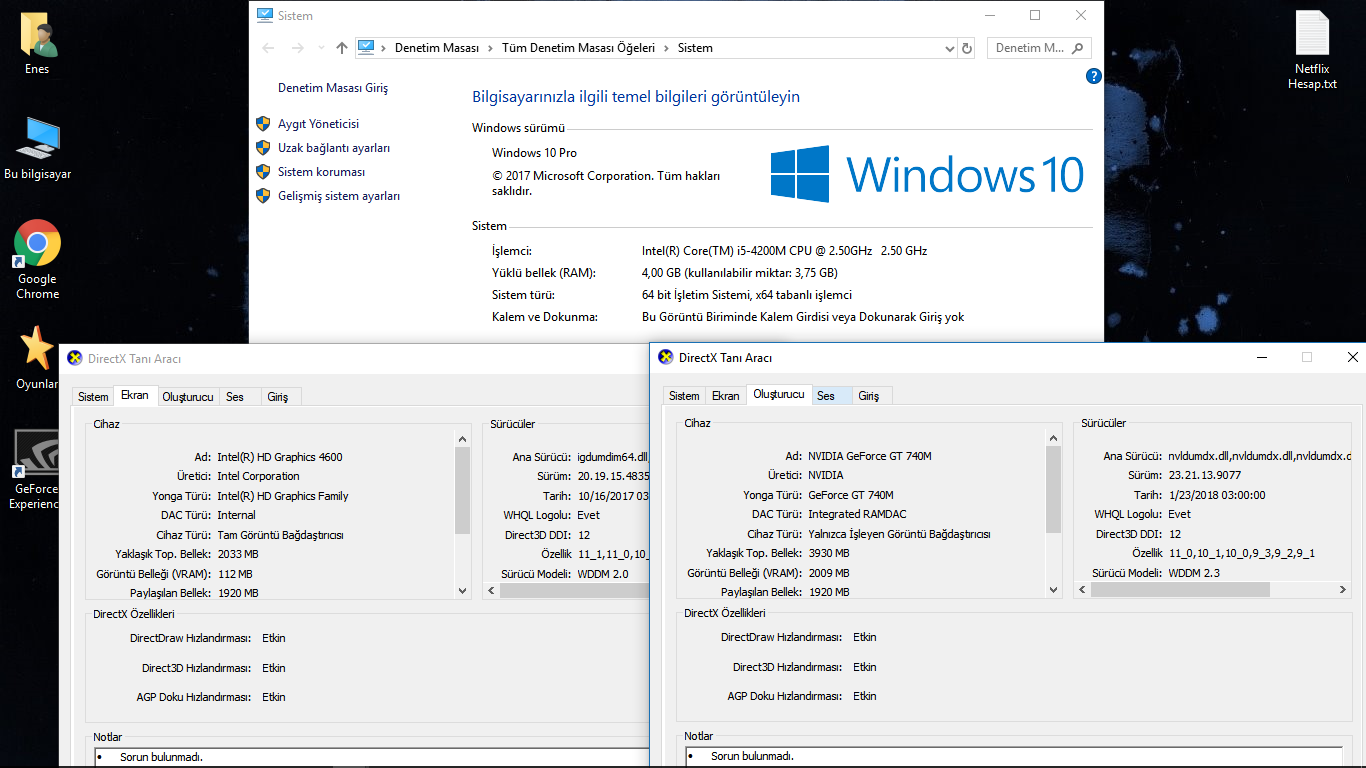The image size is (1366, 768).
Task: Expand the address bar history dropdown
Action: coord(950,48)
